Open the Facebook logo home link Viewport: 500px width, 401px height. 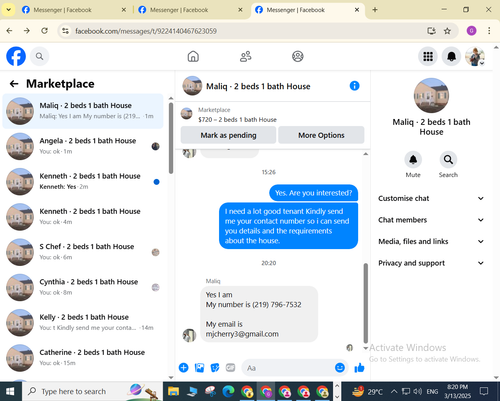click(16, 56)
